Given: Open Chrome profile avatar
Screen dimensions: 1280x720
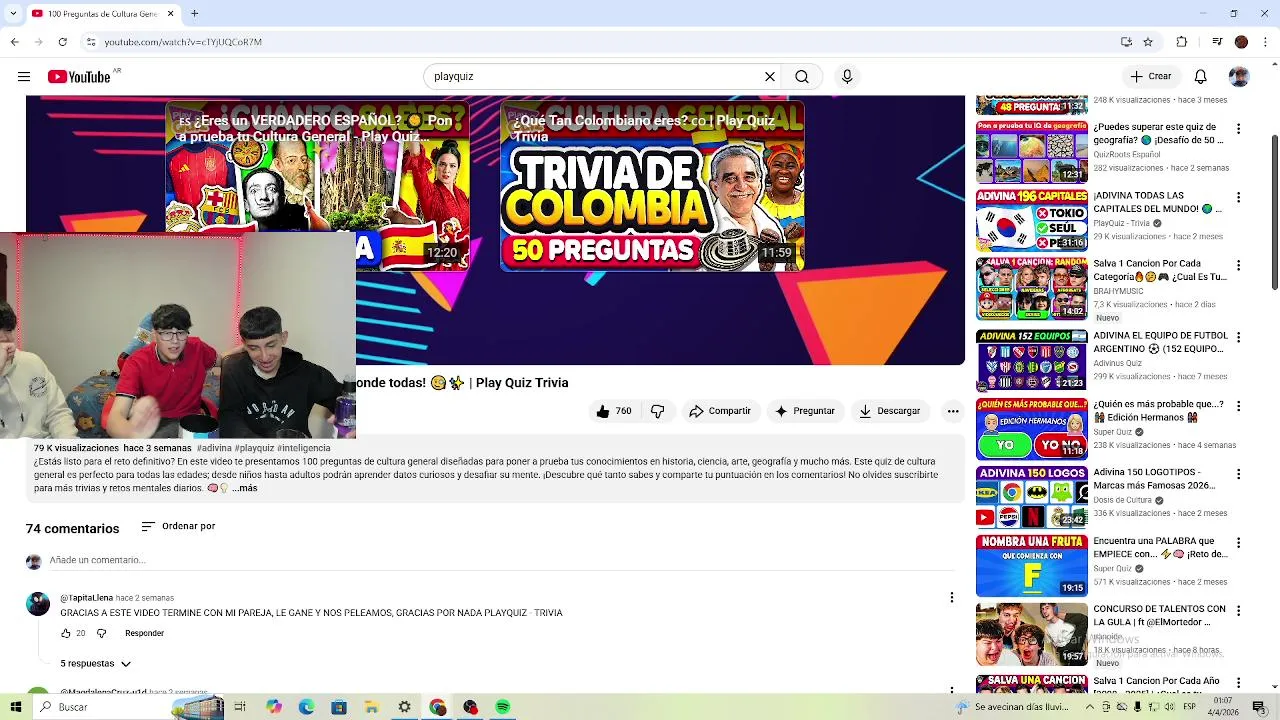Looking at the screenshot, I should pyautogui.click(x=1241, y=42).
